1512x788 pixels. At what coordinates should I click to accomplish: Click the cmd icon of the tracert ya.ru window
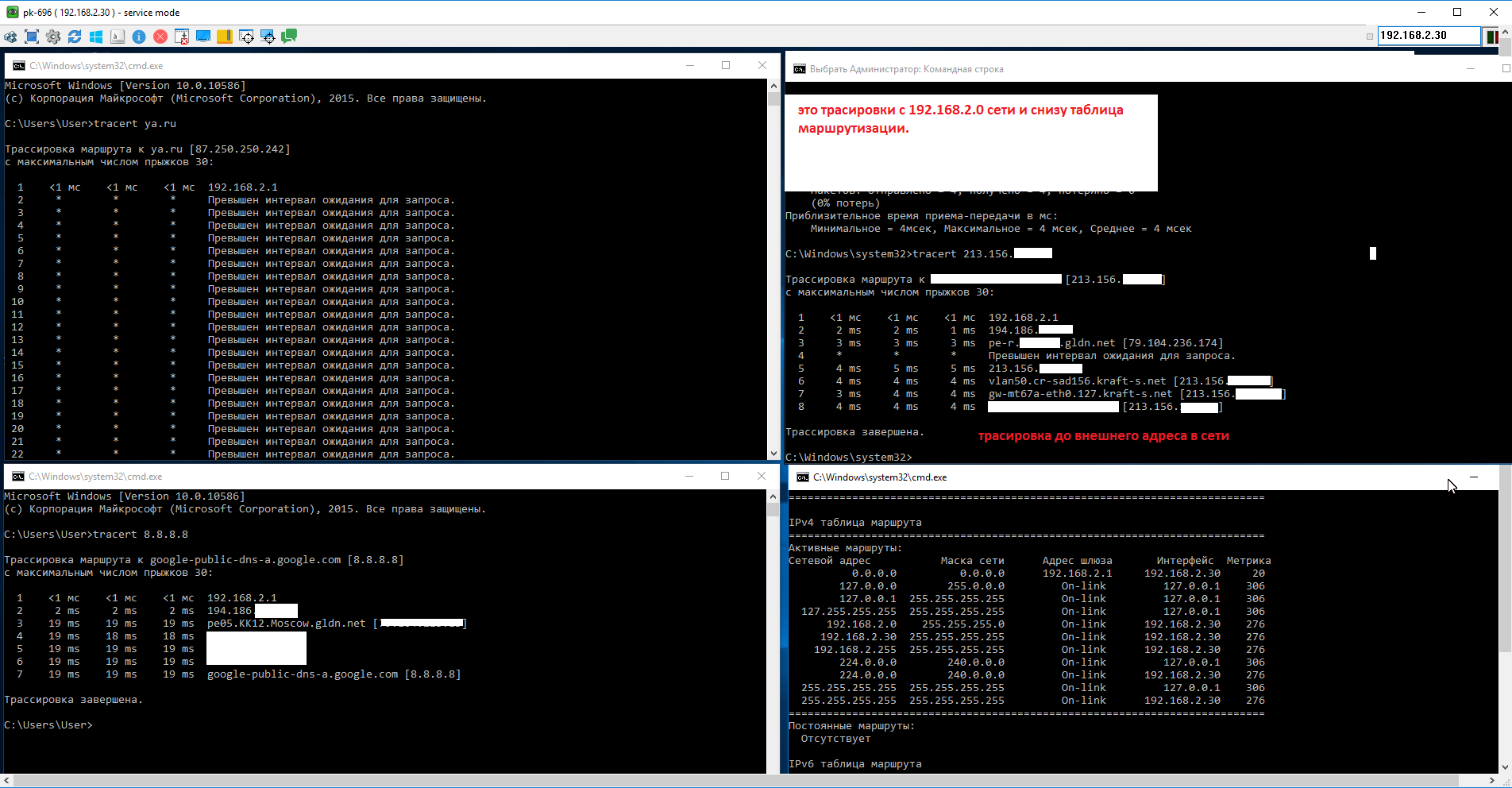(18, 66)
